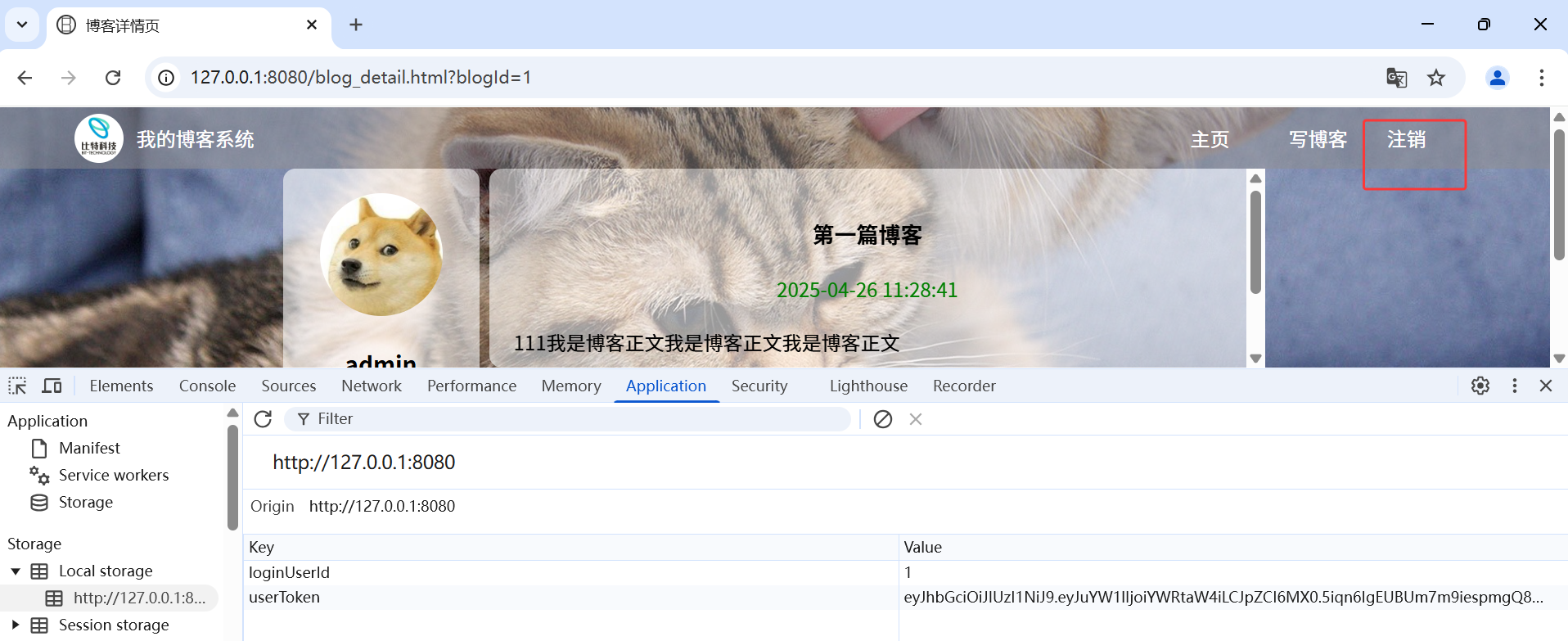Select Manifest in the Application sidebar
The width and height of the screenshot is (1568, 641).
[89, 448]
